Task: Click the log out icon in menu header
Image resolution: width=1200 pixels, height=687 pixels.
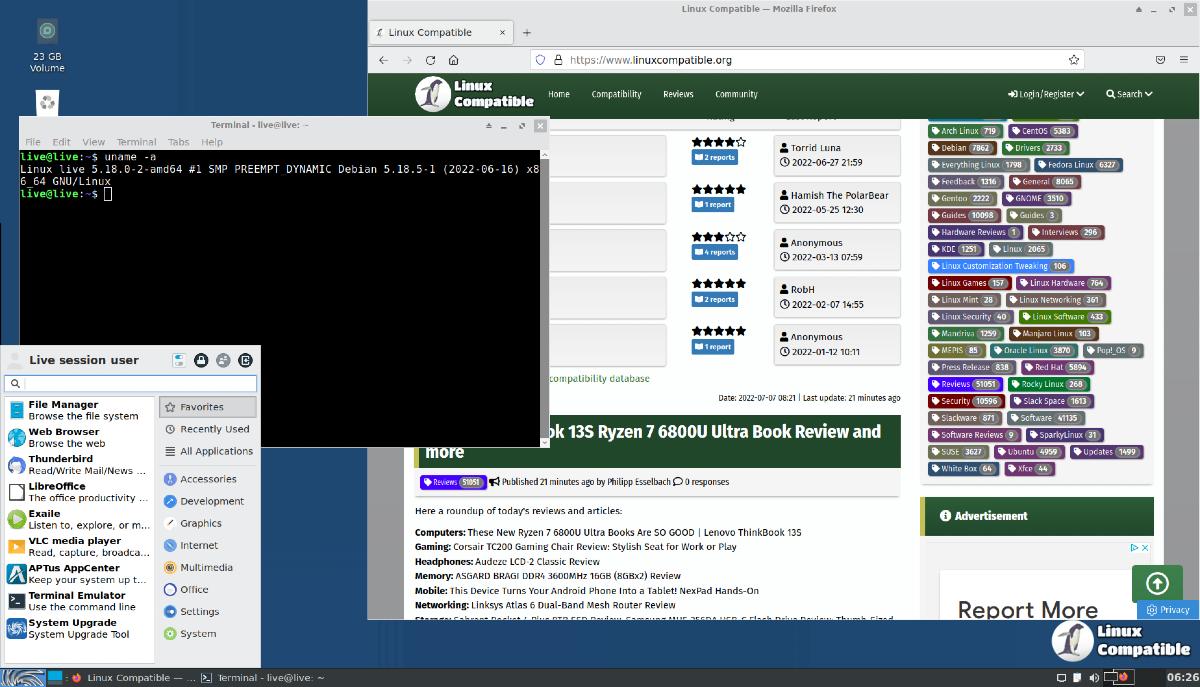Action: (x=245, y=360)
